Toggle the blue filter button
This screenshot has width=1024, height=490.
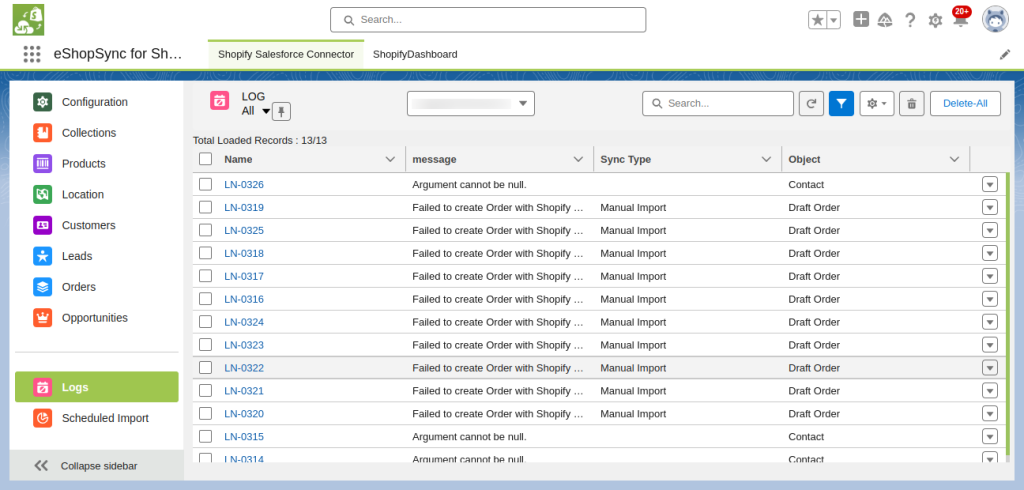(841, 103)
